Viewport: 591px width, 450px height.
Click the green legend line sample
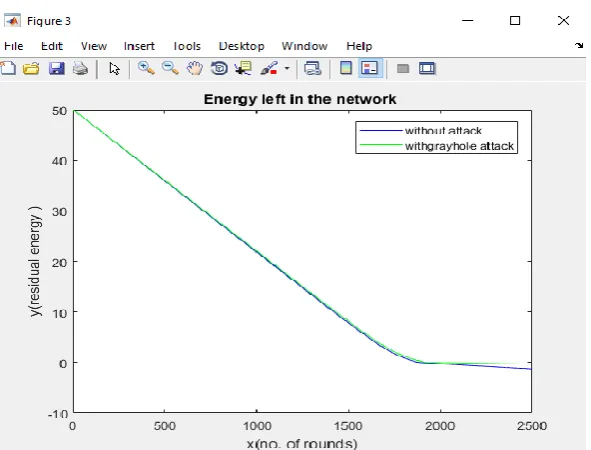[x=381, y=145]
